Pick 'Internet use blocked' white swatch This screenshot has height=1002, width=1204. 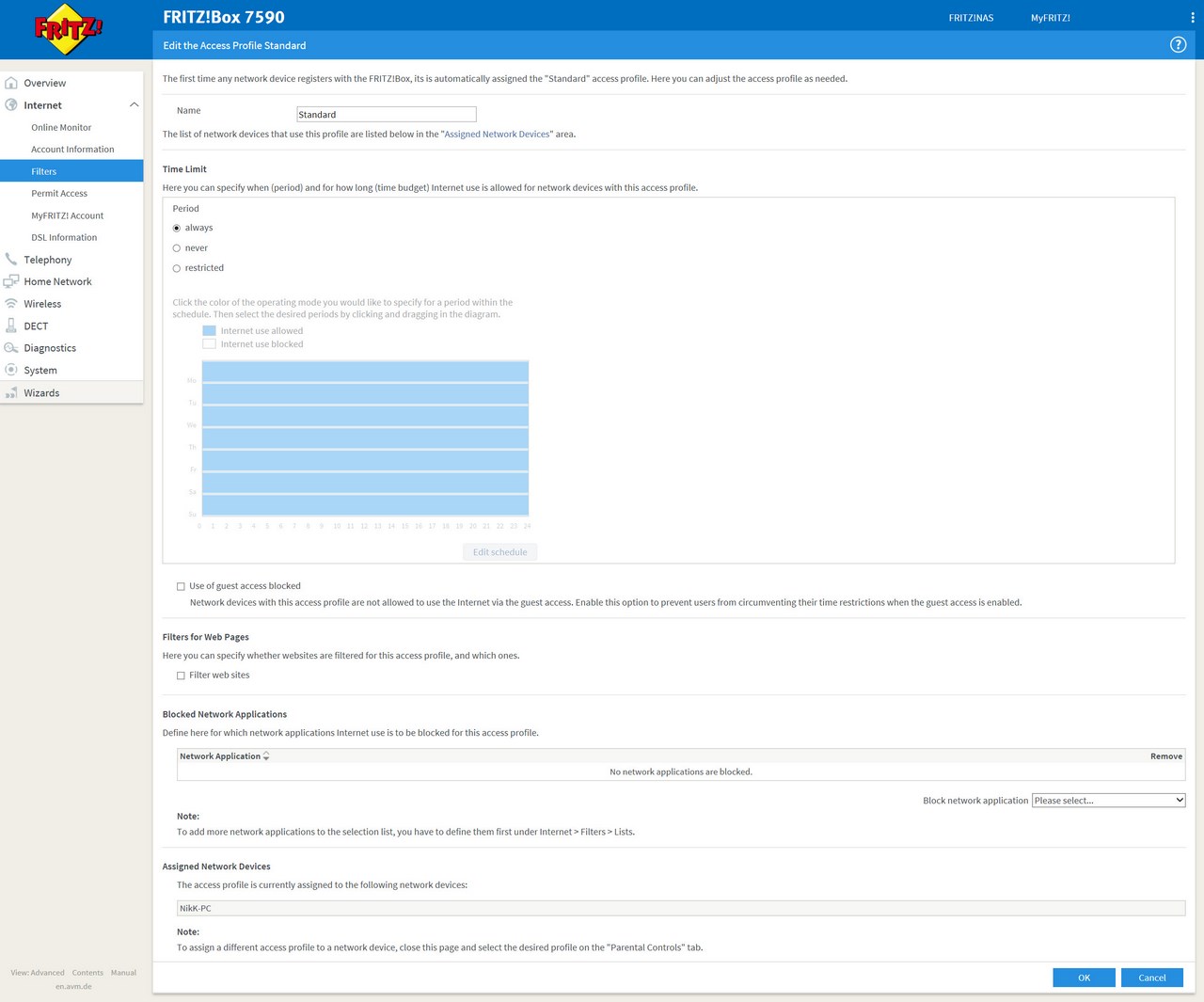209,344
